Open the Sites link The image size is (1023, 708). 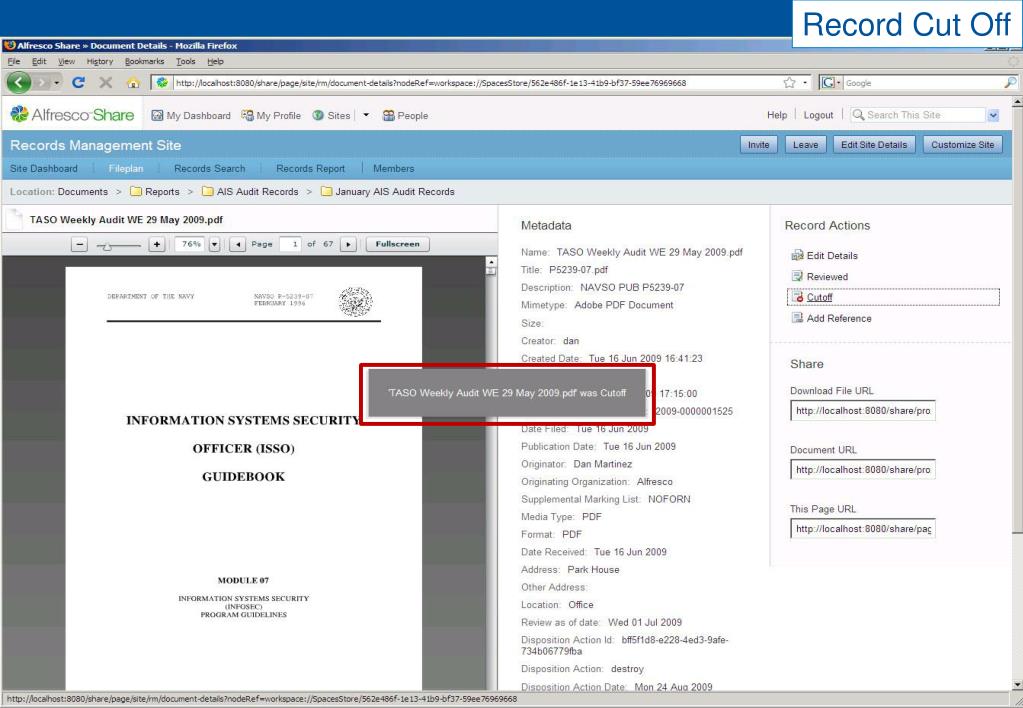coord(331,115)
